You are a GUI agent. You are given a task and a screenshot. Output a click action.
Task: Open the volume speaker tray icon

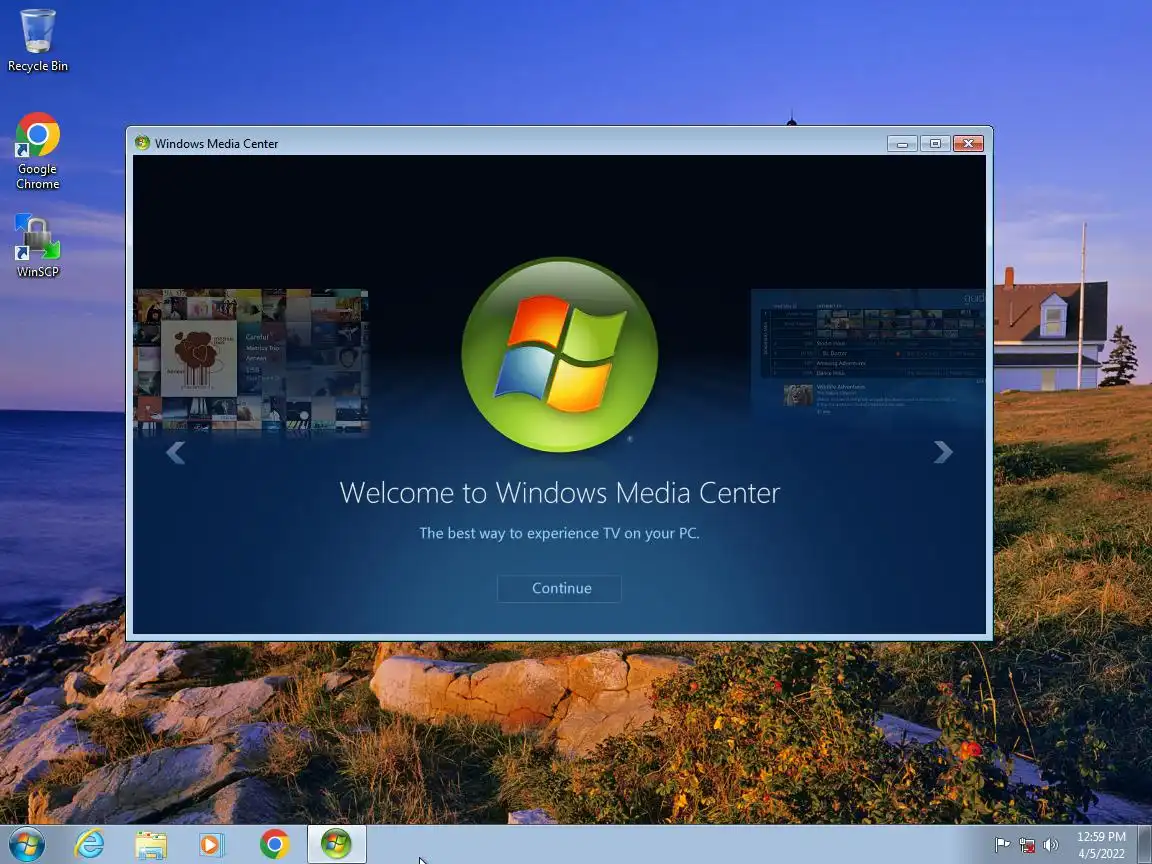[1051, 845]
